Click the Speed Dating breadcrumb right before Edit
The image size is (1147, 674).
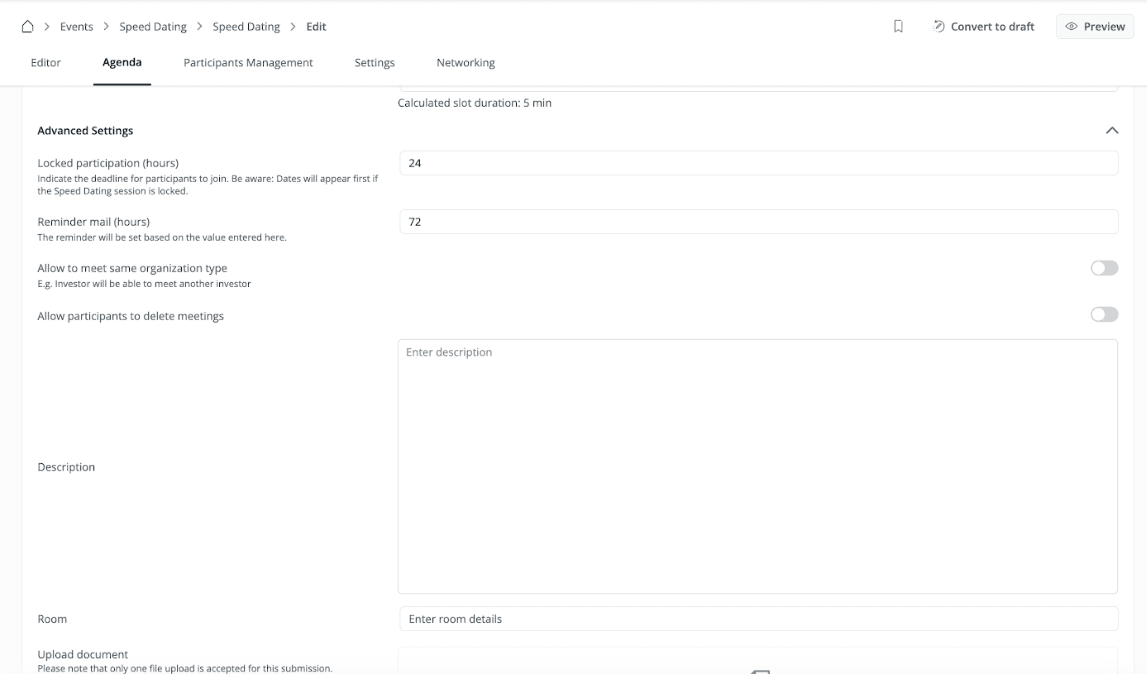tap(246, 27)
